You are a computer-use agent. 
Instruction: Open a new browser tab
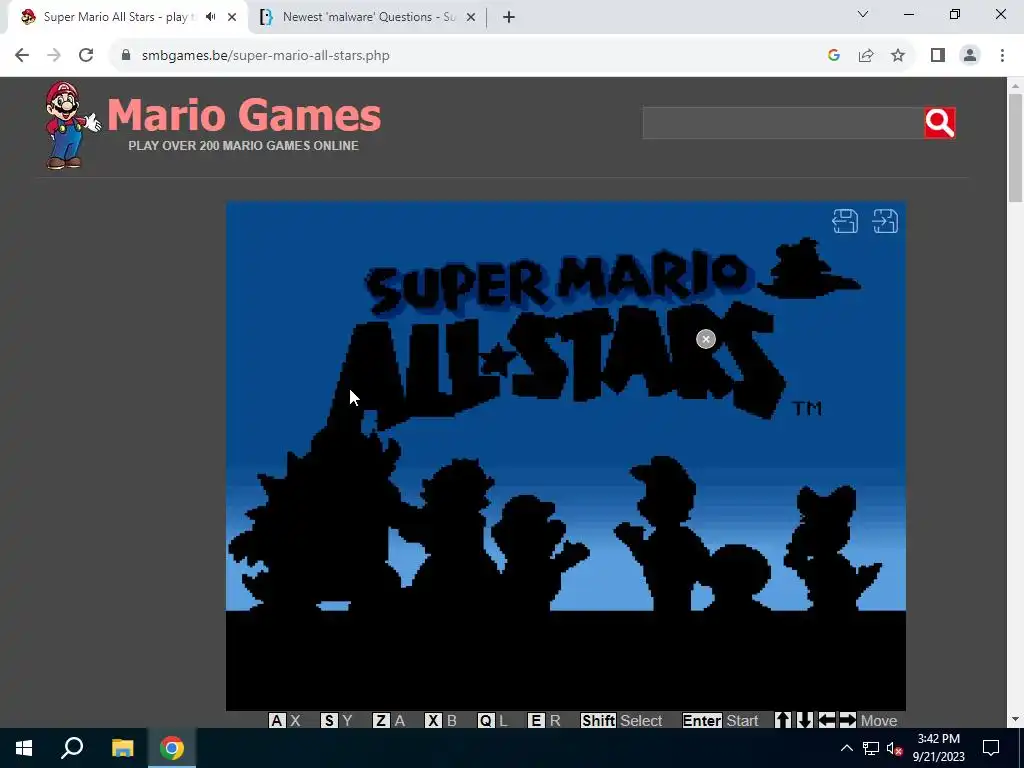tap(509, 18)
